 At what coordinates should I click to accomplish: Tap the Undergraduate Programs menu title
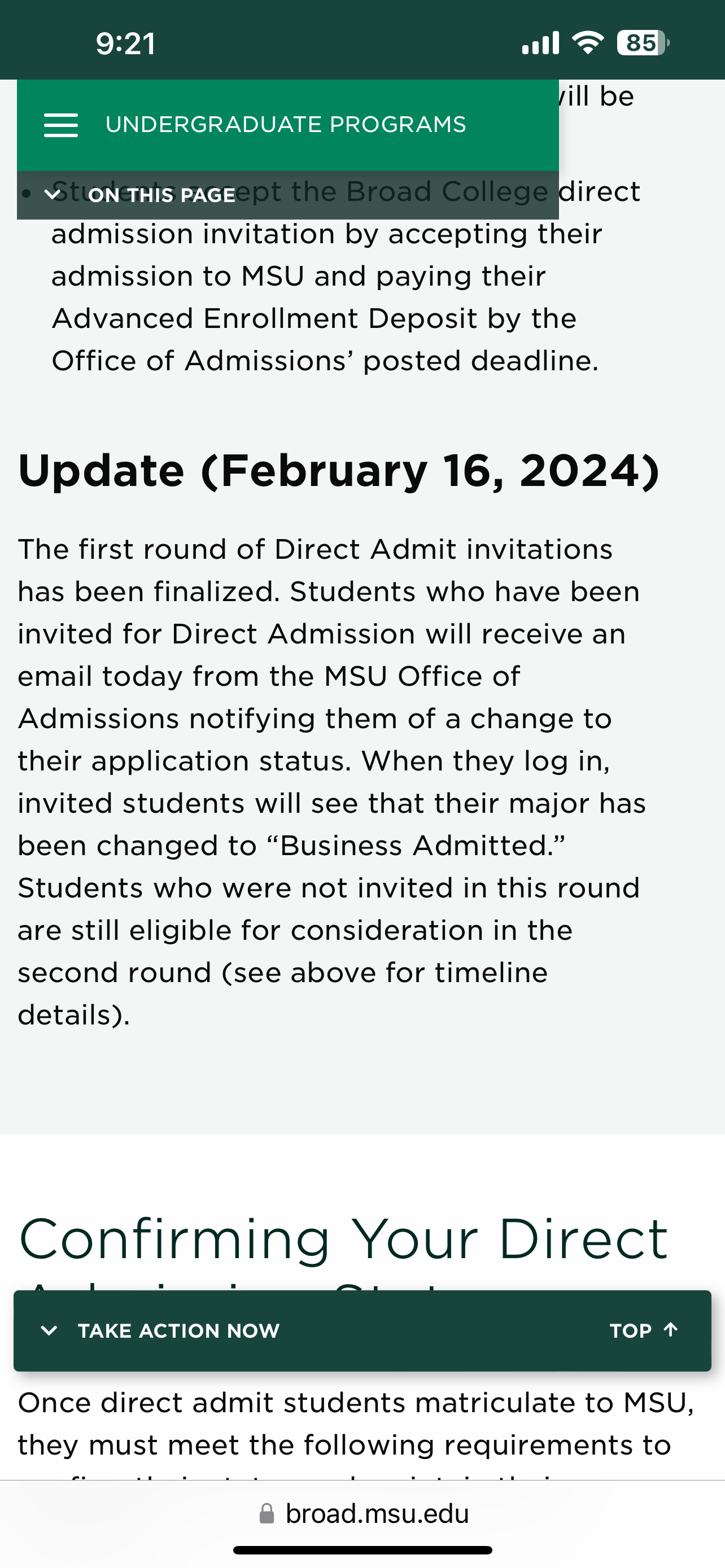pos(286,125)
